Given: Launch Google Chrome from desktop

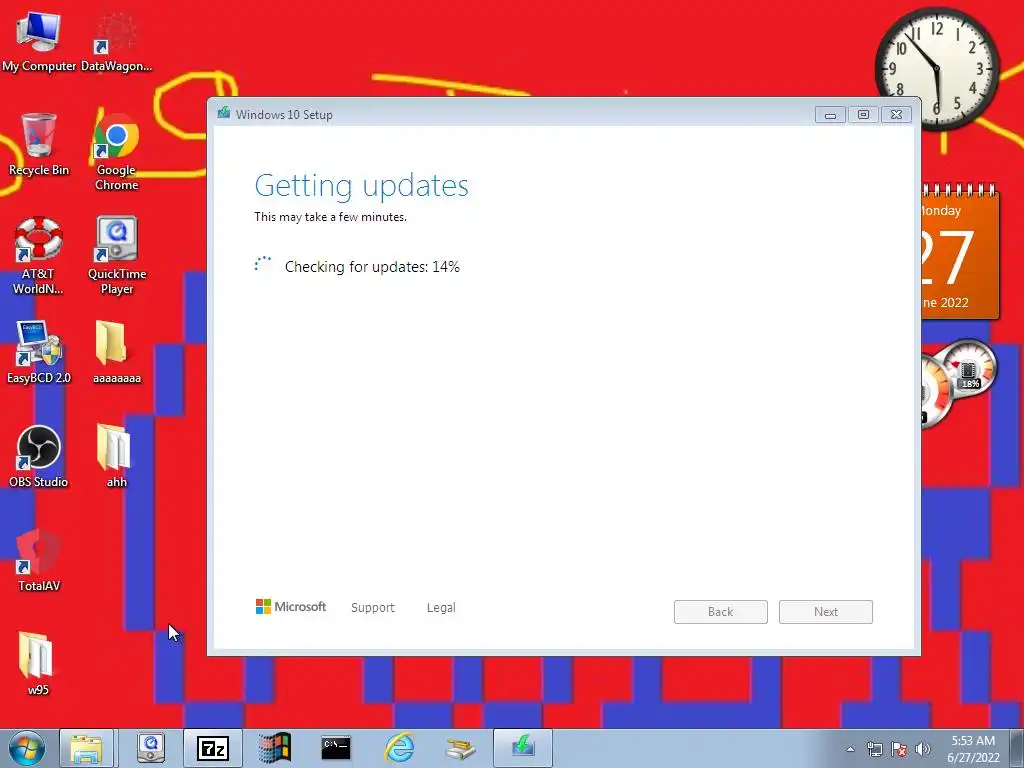Looking at the screenshot, I should [x=116, y=153].
